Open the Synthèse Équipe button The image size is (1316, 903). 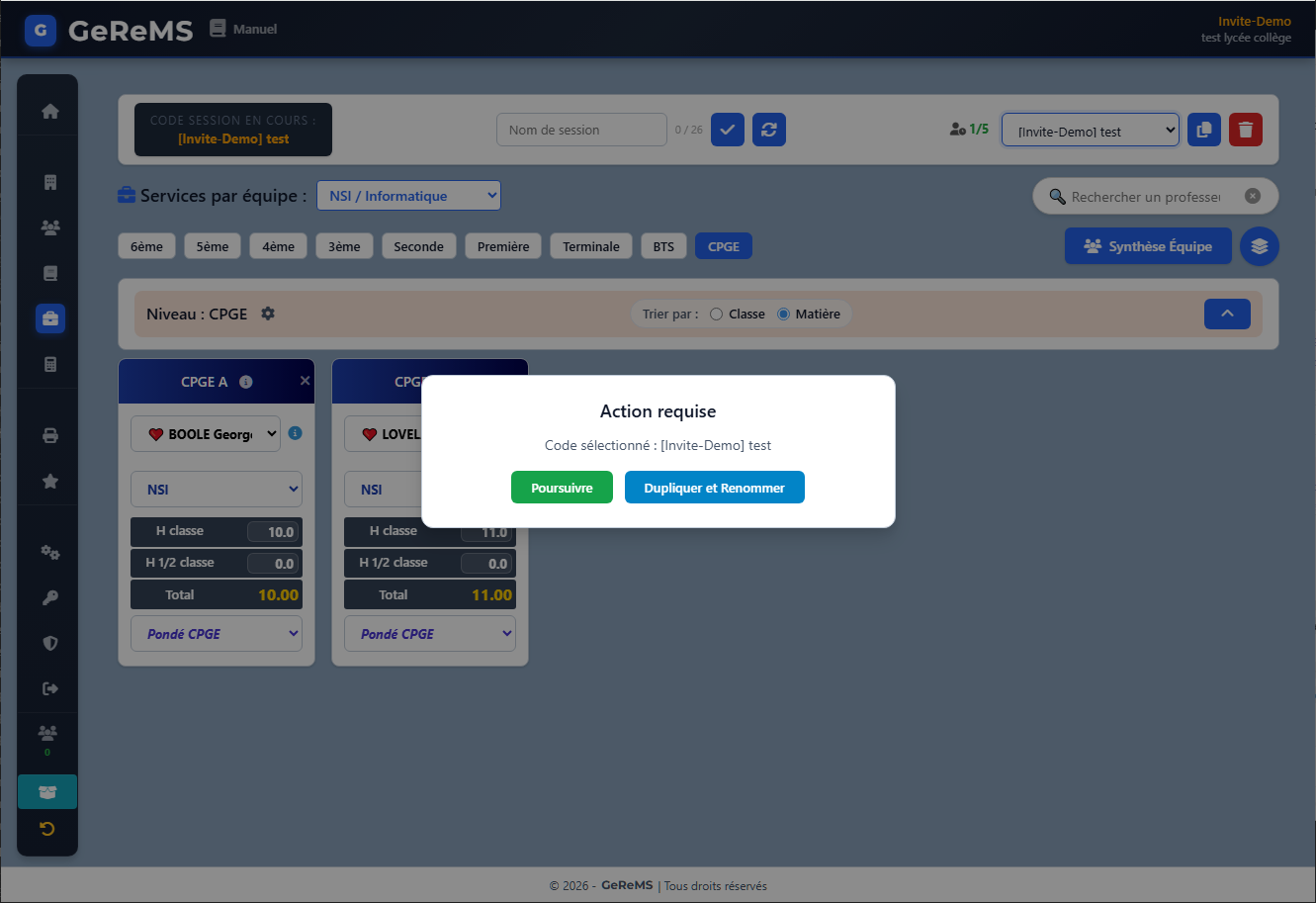pyautogui.click(x=1148, y=246)
